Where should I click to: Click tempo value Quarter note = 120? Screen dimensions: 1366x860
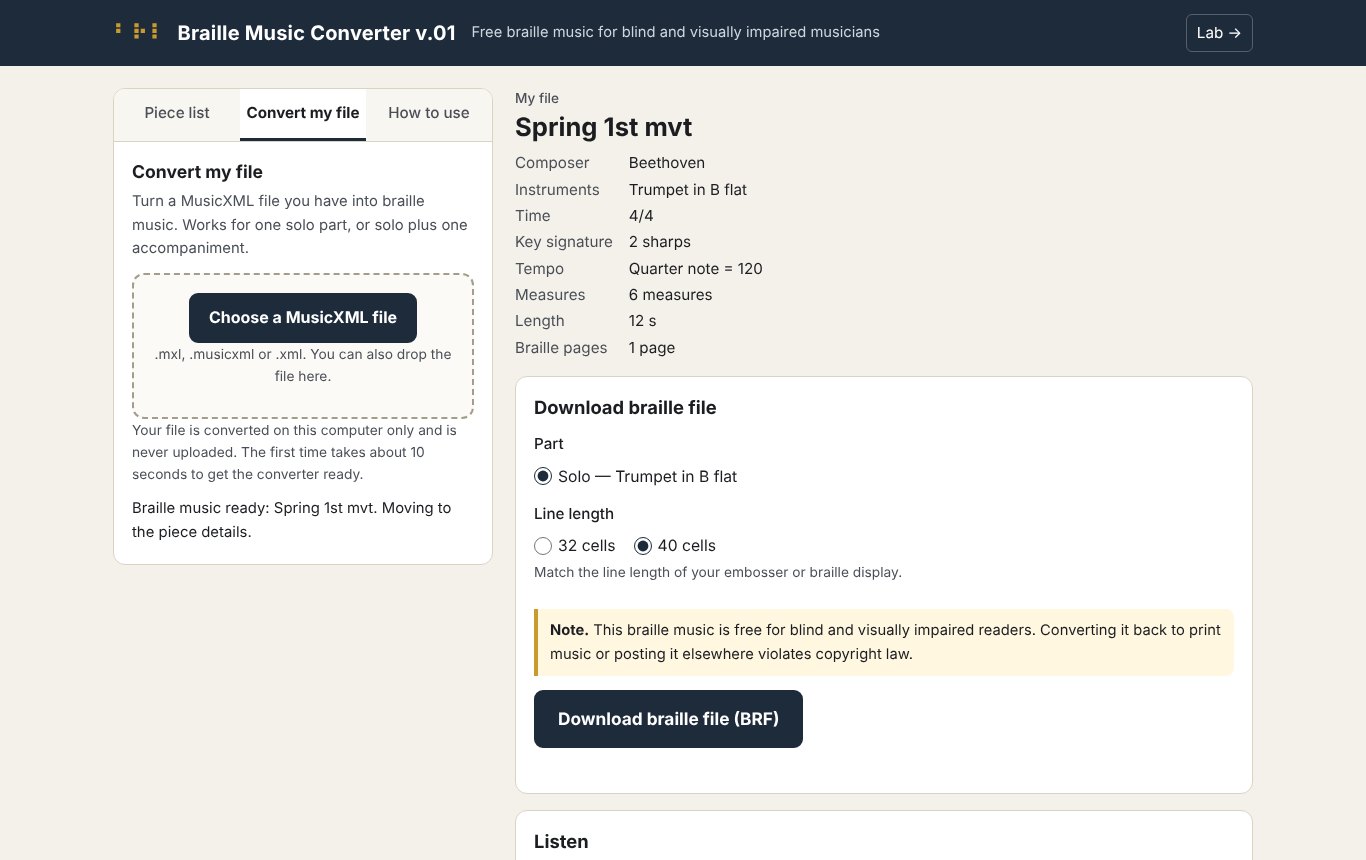pos(696,269)
